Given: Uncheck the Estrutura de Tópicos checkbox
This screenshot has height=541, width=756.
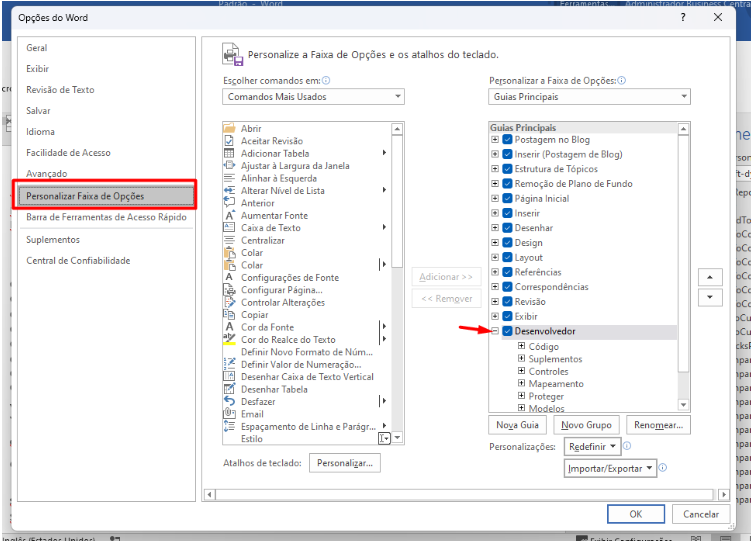Looking at the screenshot, I should point(507,169).
